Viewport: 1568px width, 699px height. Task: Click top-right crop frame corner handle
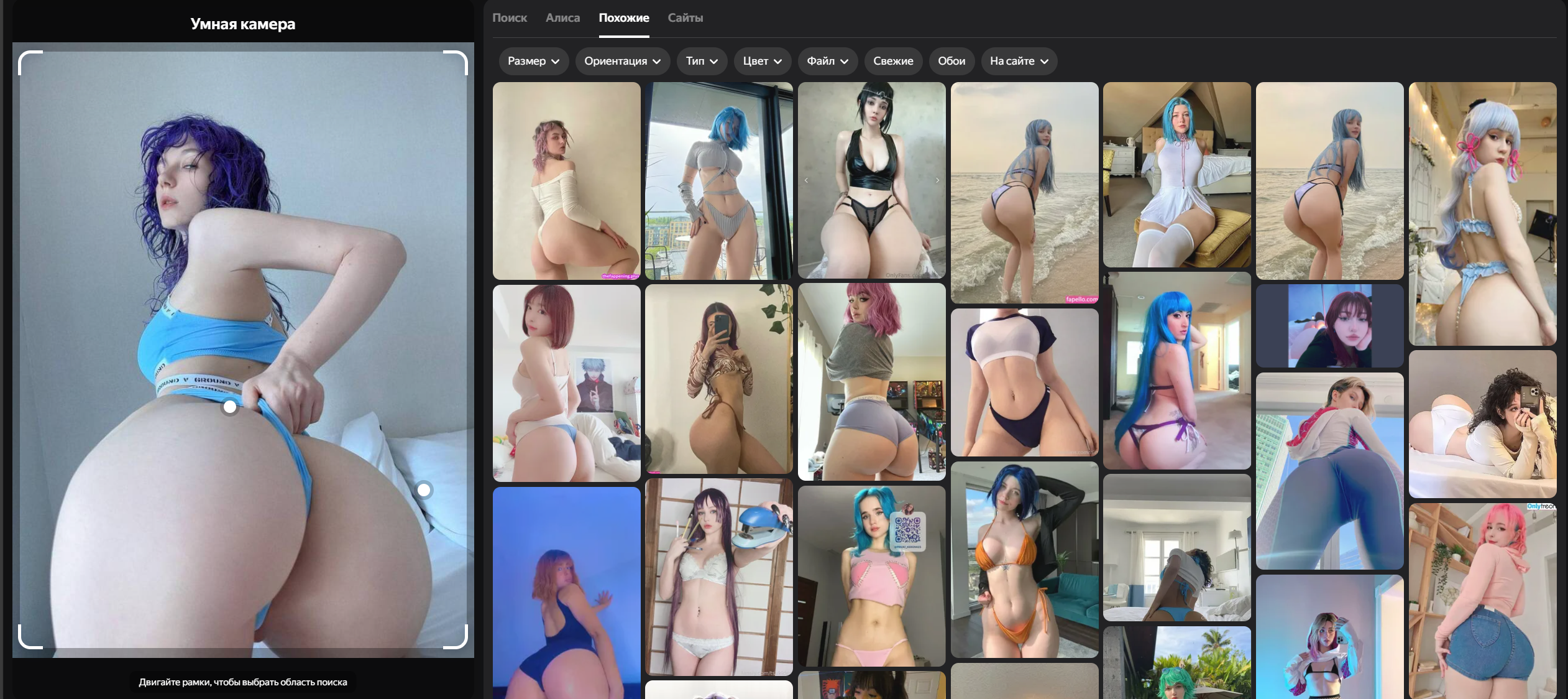[463, 55]
